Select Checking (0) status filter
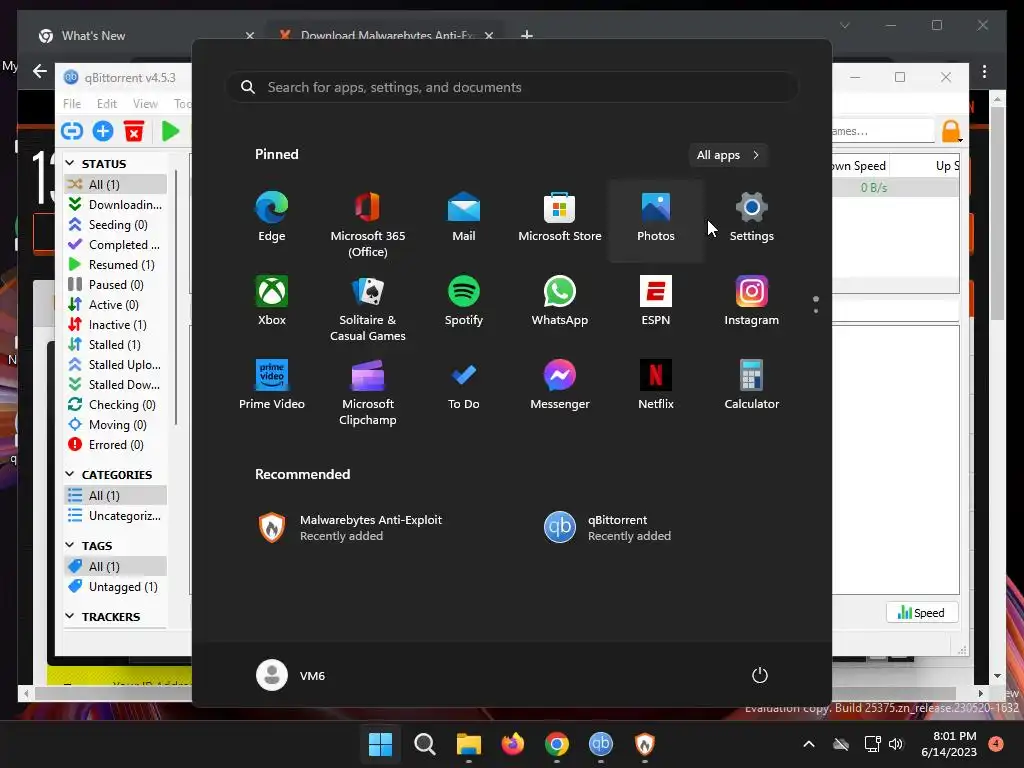The height and width of the screenshot is (768, 1024). [x=116, y=405]
